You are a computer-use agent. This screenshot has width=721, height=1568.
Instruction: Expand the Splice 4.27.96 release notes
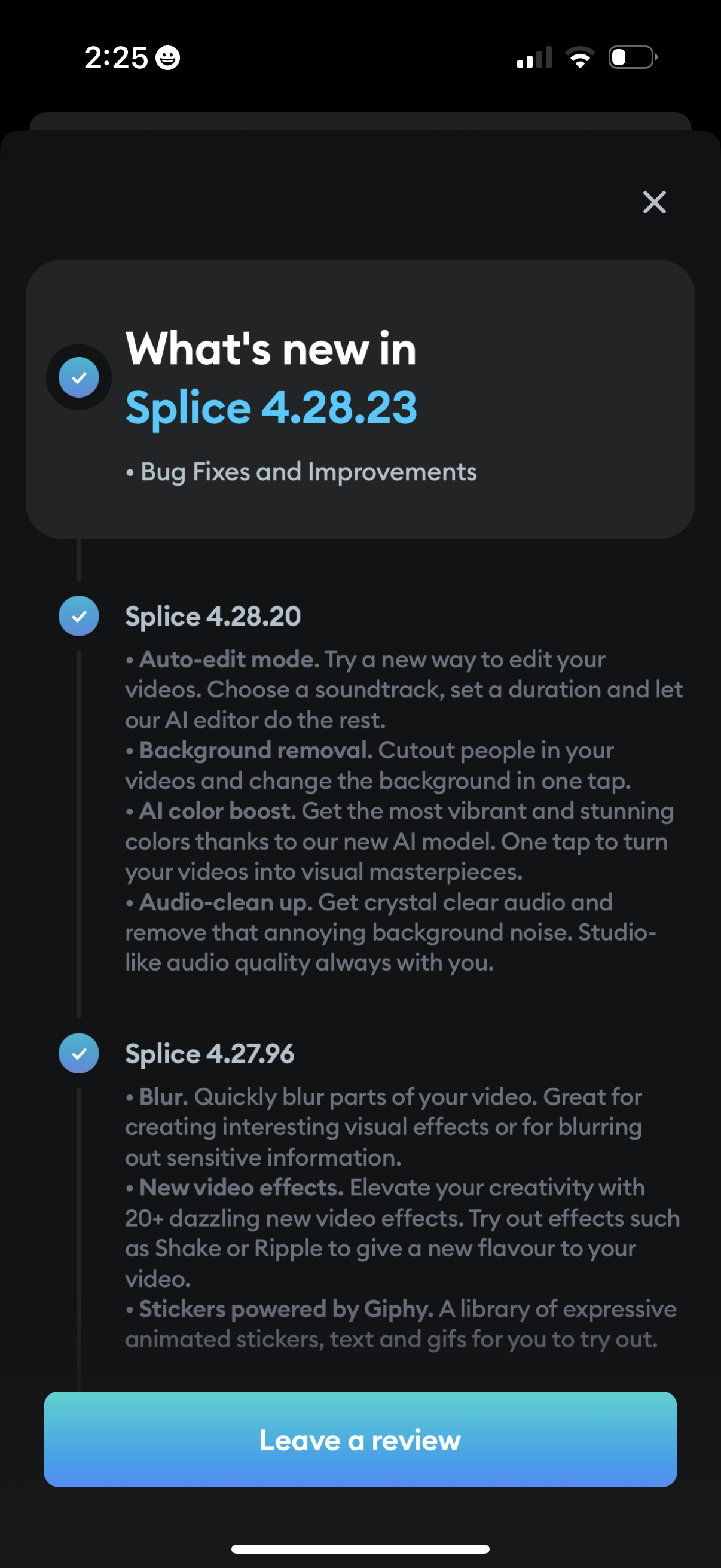coord(210,1053)
